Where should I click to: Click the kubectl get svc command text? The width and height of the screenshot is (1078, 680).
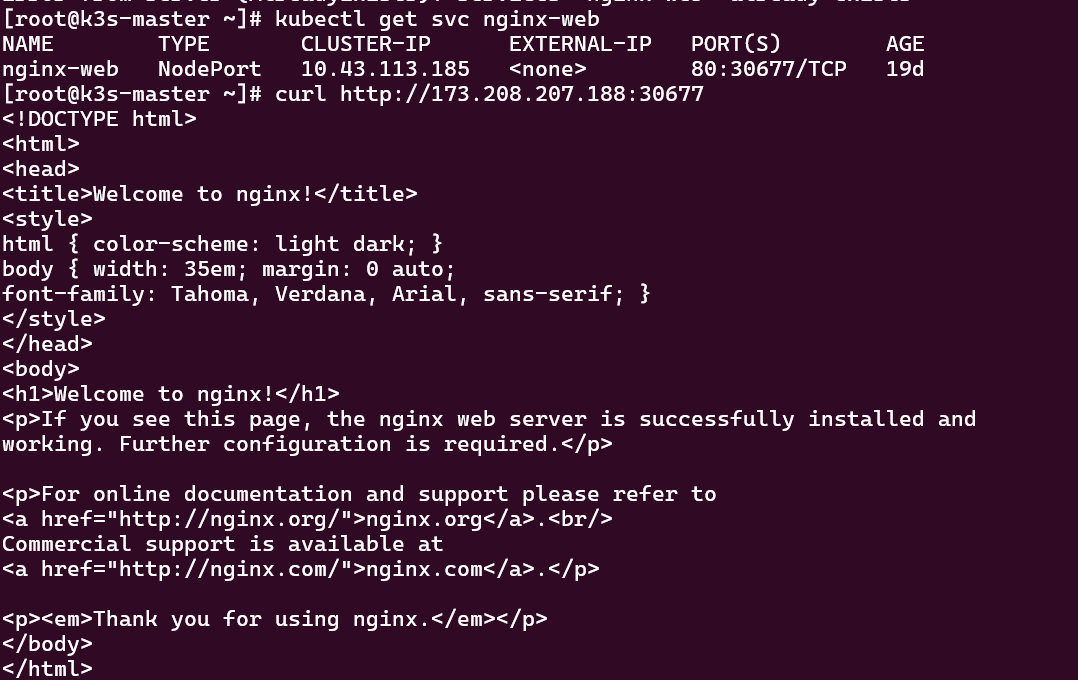(437, 19)
